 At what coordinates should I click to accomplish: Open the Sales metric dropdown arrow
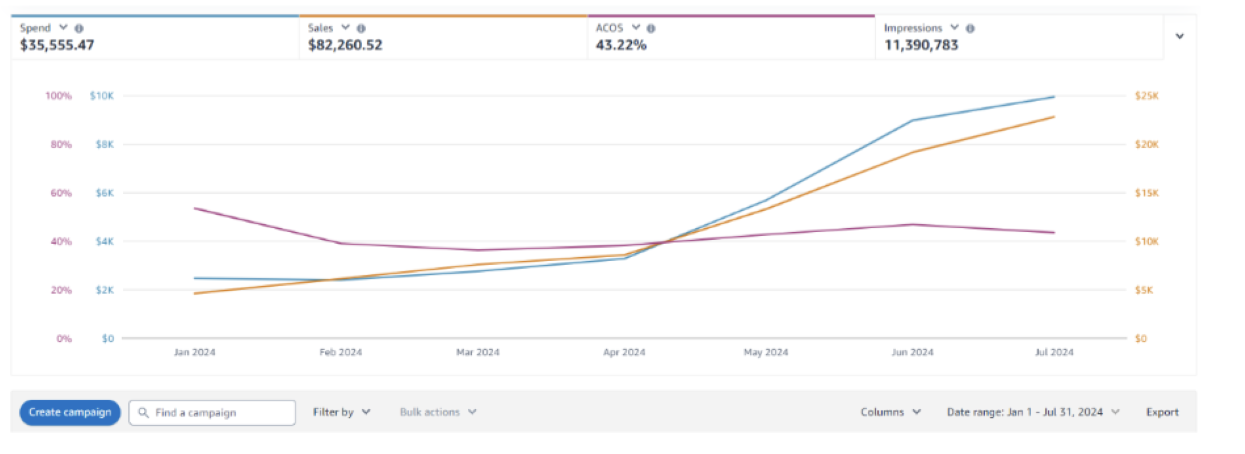(x=346, y=29)
